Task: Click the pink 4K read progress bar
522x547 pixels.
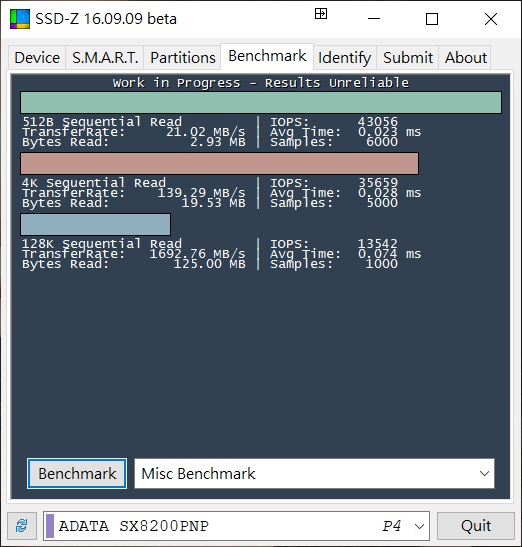Action: 219,163
